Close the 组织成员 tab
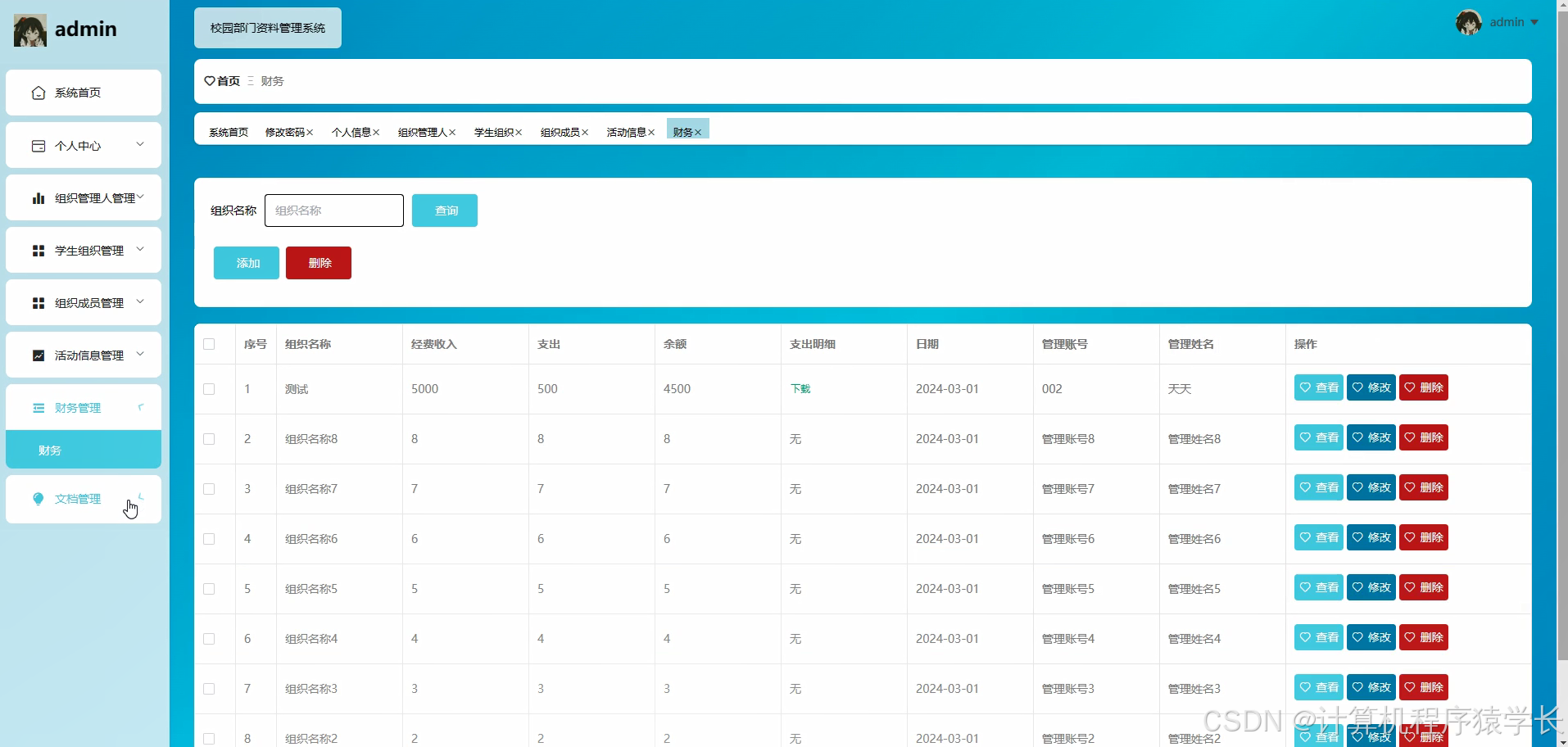Screen dimensions: 1568x747 point(585,133)
